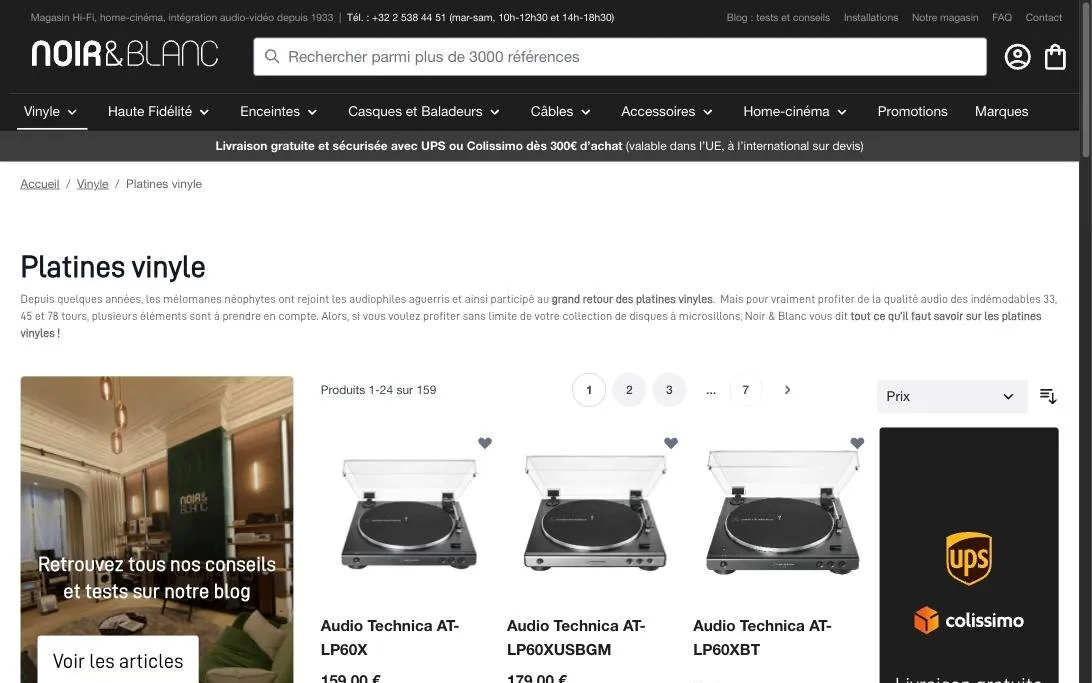Open the Installations link
Viewport: 1092px width, 683px height.
[x=871, y=17]
